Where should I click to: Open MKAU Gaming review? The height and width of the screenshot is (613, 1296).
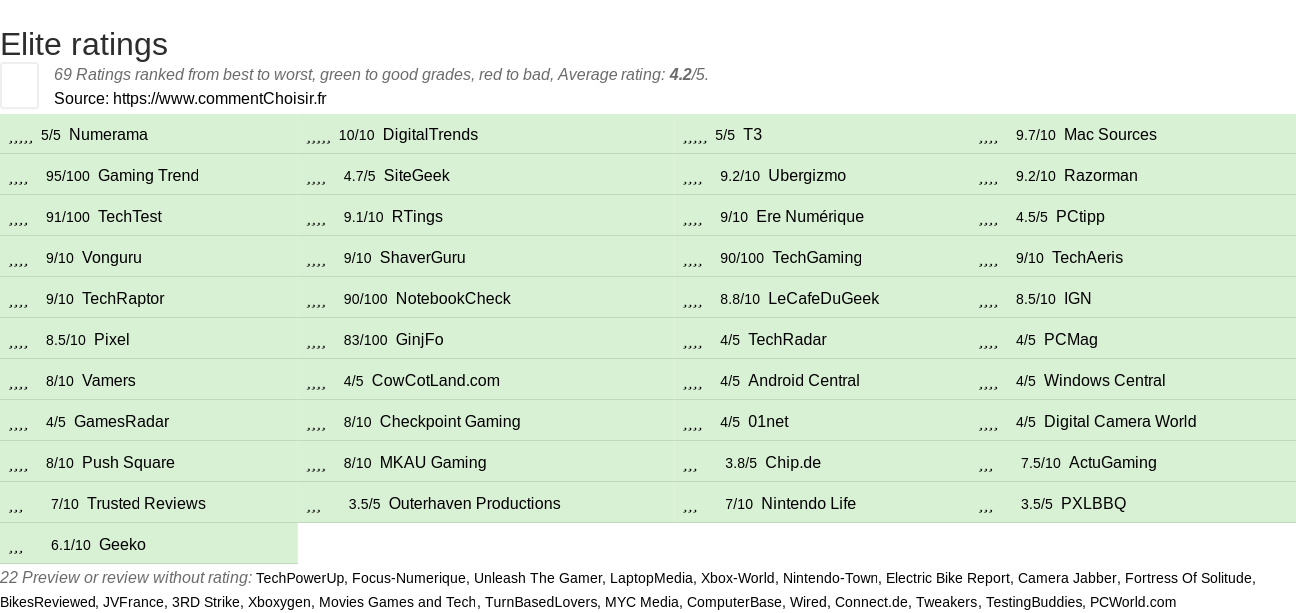[433, 462]
